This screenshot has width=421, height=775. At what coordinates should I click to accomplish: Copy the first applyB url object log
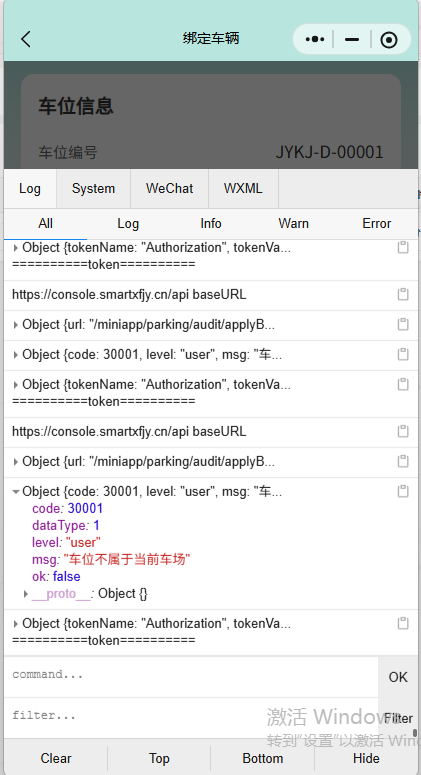[403, 324]
